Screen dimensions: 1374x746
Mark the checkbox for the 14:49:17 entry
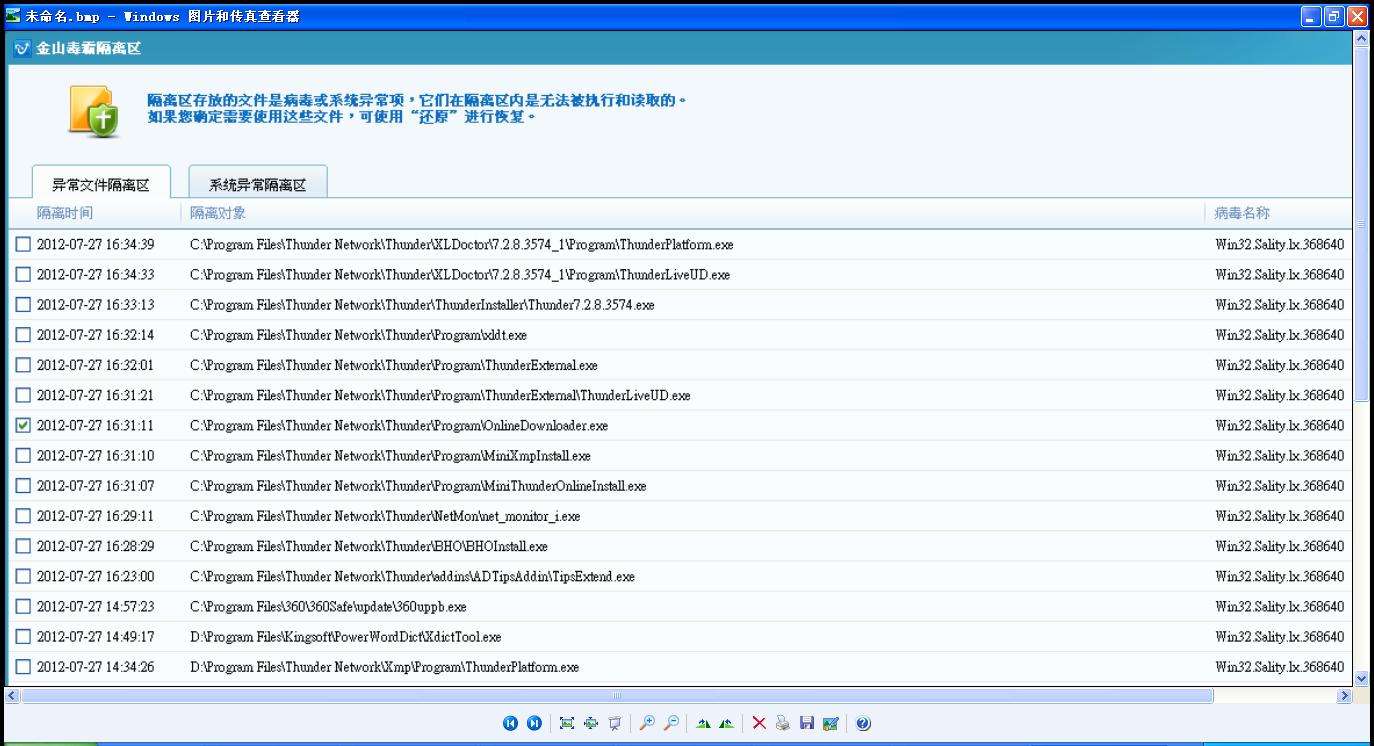tap(23, 636)
